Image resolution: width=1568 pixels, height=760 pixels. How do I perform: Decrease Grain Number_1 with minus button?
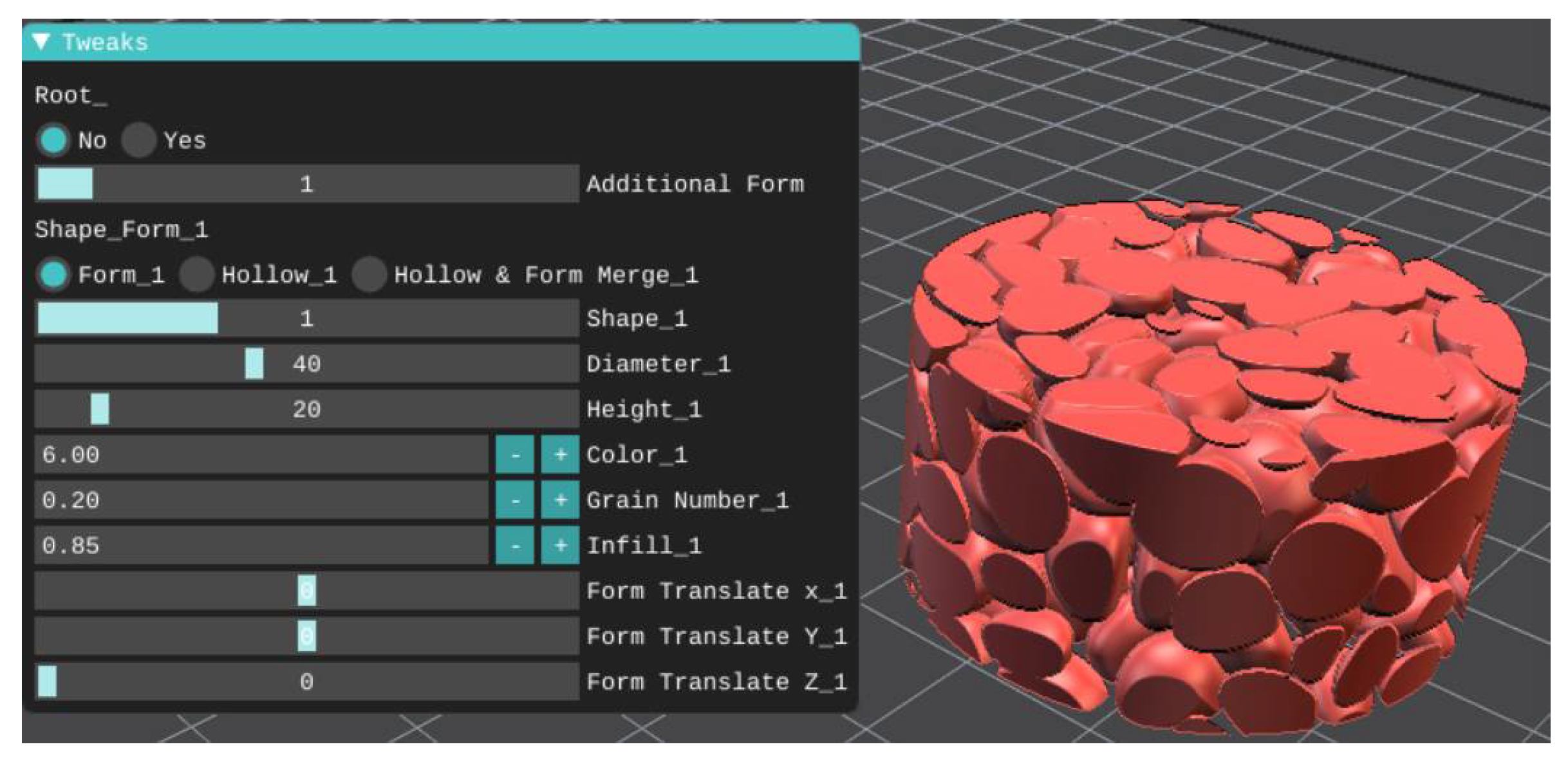(514, 500)
